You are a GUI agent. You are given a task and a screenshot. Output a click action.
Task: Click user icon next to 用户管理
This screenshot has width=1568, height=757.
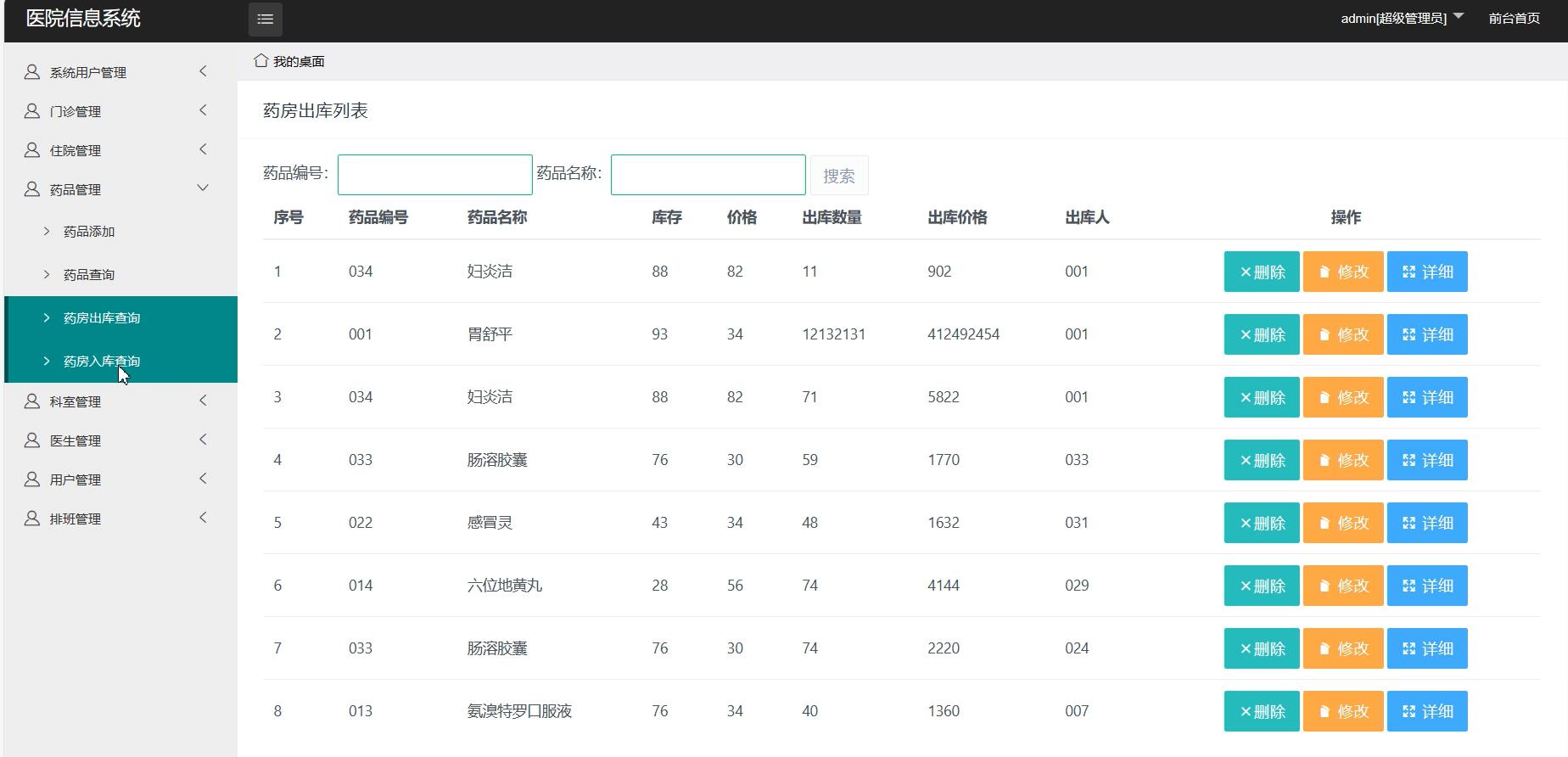(x=32, y=479)
